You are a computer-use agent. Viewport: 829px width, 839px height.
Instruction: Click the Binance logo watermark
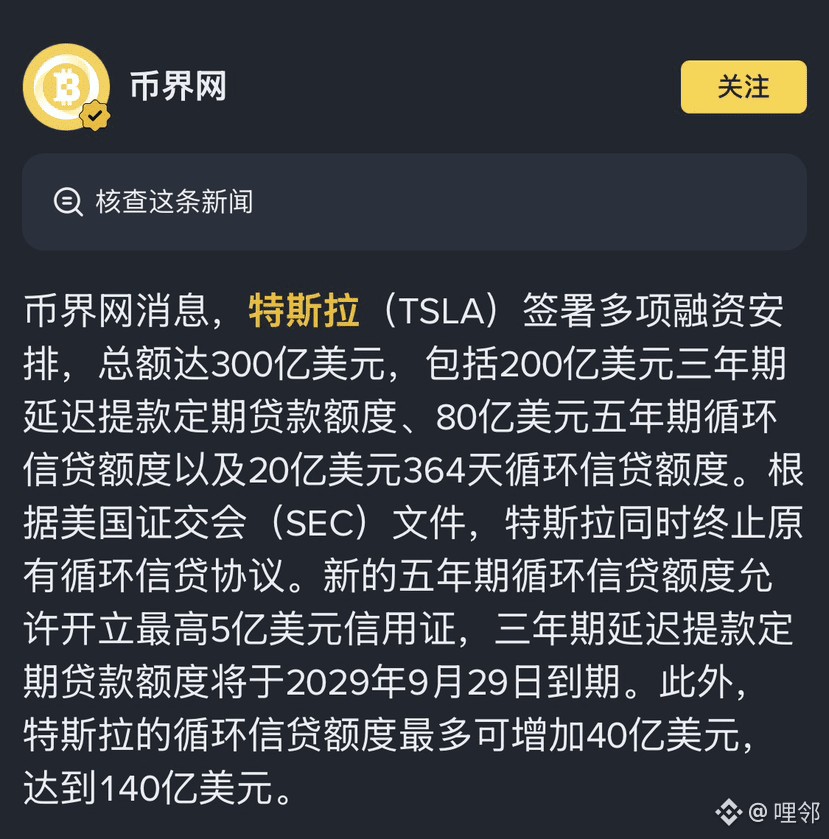pyautogui.click(x=728, y=812)
